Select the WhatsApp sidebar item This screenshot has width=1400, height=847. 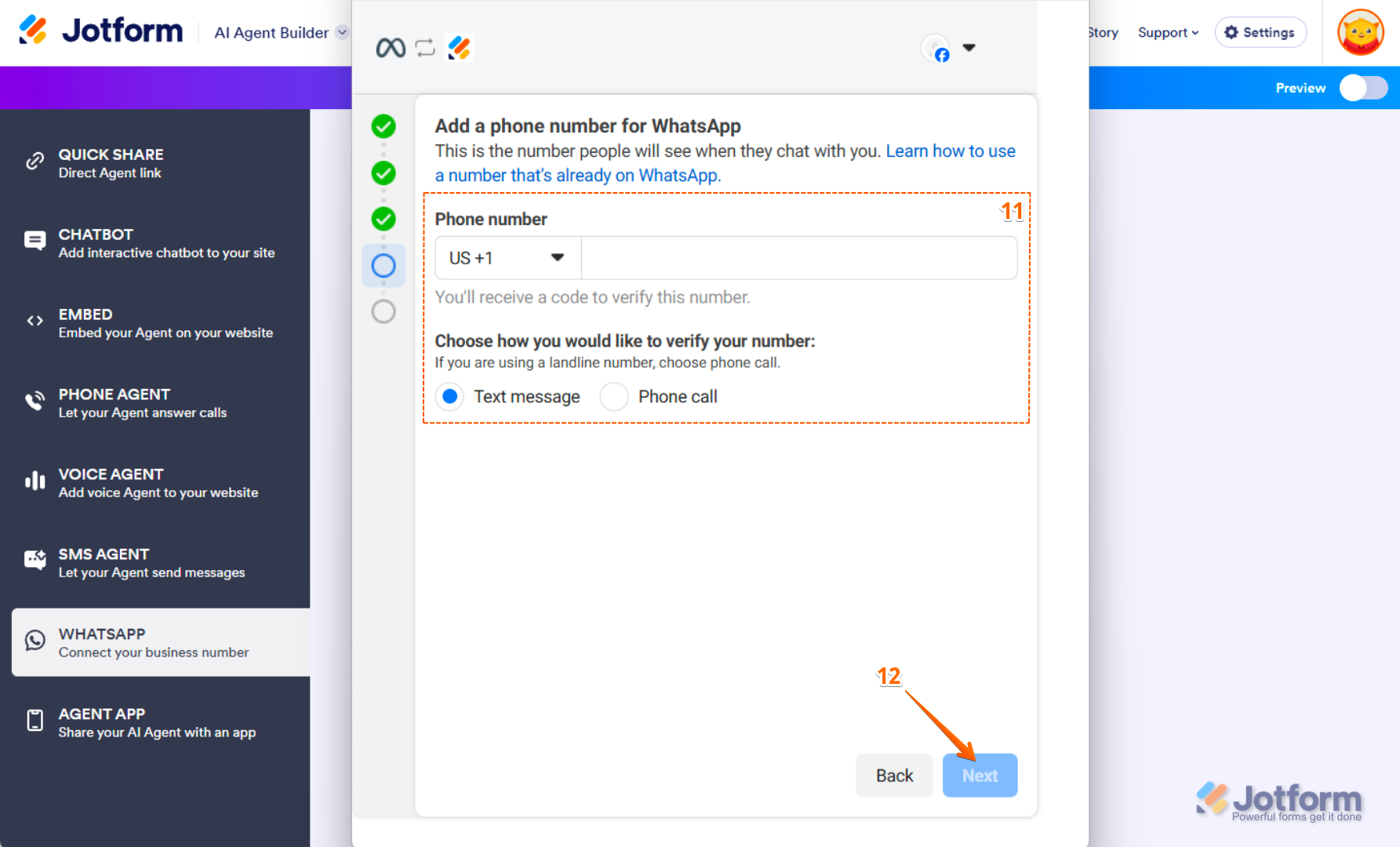click(161, 642)
